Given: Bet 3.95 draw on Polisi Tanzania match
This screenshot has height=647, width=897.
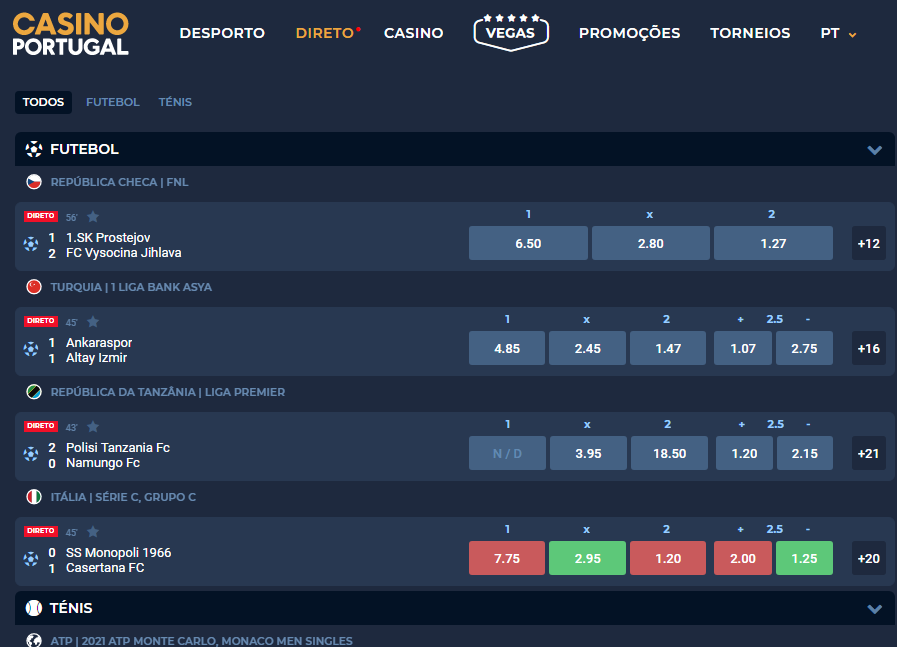Looking at the screenshot, I should tap(588, 453).
